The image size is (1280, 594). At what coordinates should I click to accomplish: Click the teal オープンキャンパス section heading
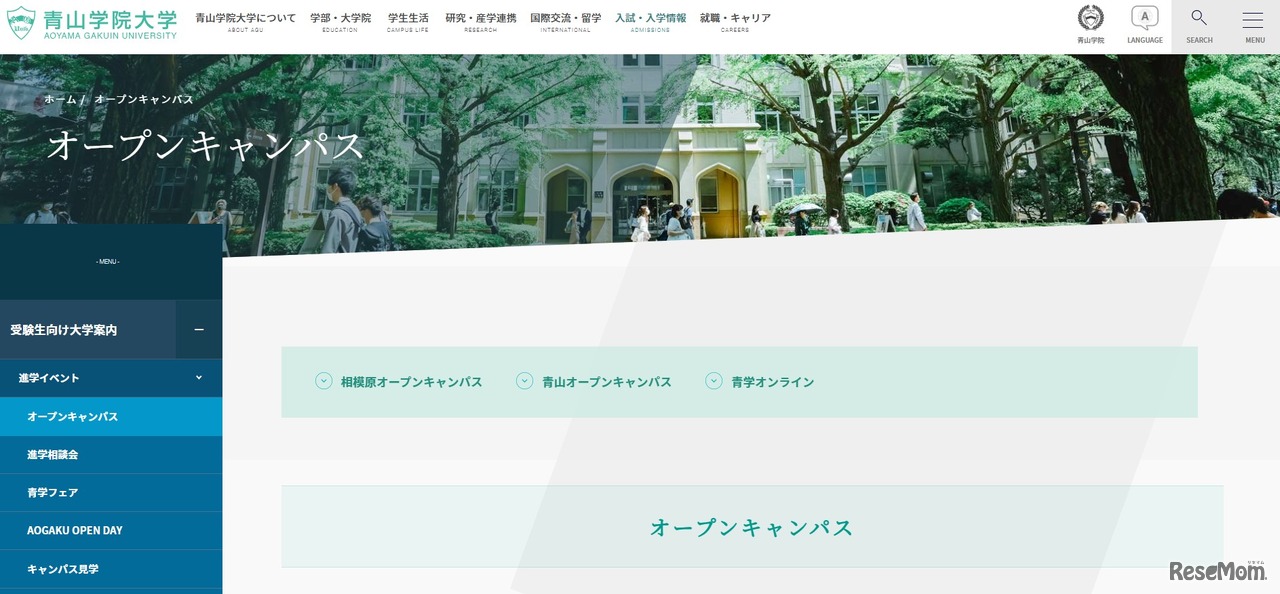pyautogui.click(x=752, y=528)
